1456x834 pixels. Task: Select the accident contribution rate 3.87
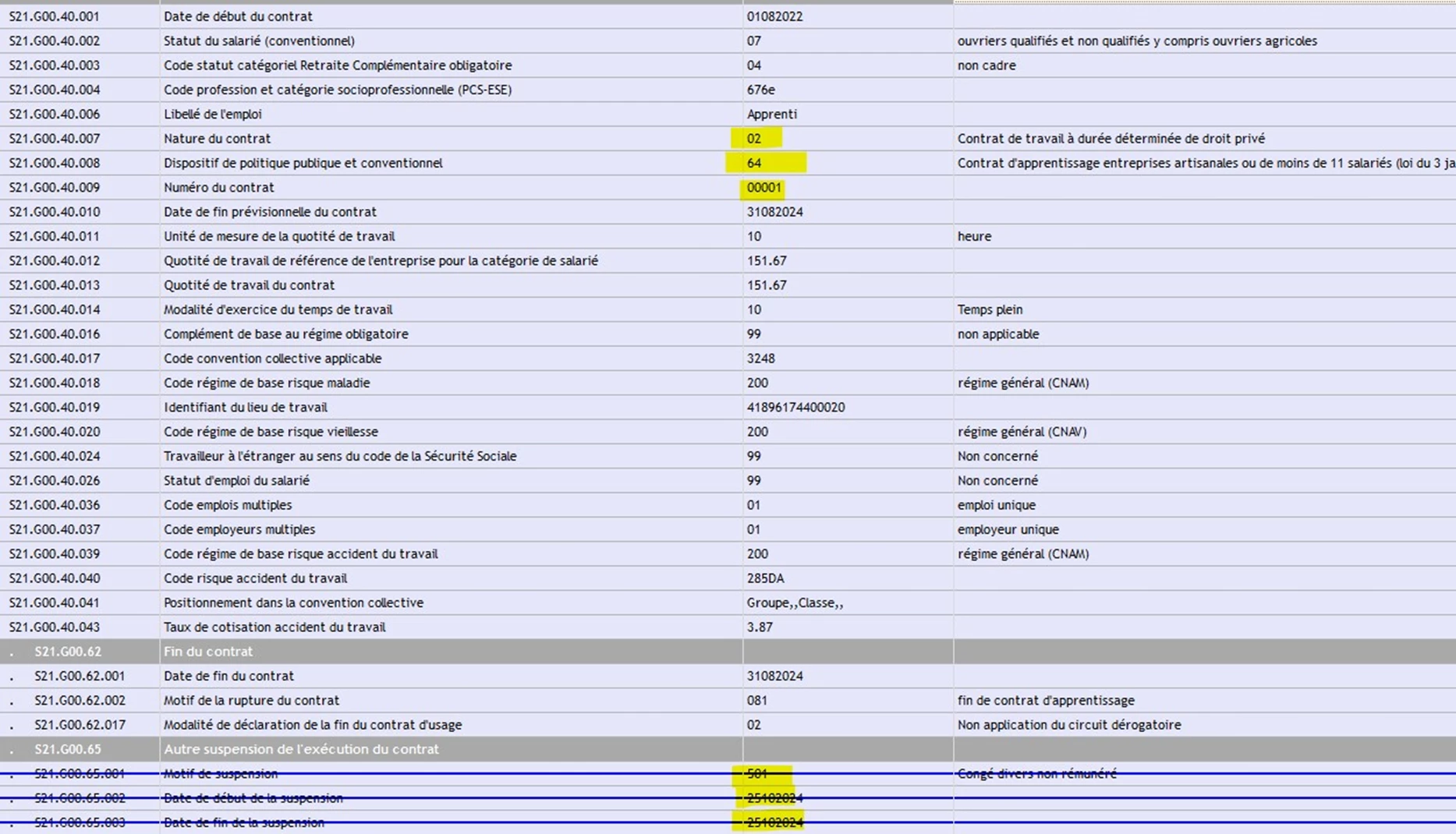click(x=760, y=627)
